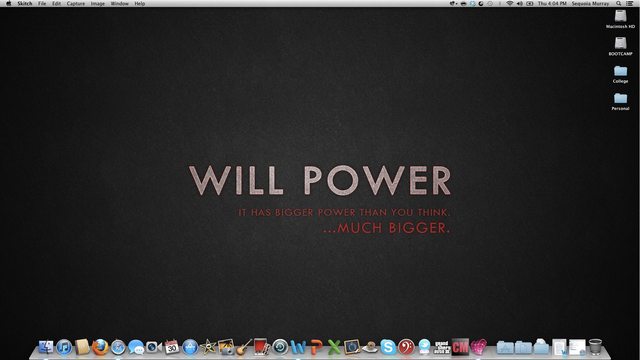
Task: Open GarageBand guitar icon
Action: click(244, 347)
